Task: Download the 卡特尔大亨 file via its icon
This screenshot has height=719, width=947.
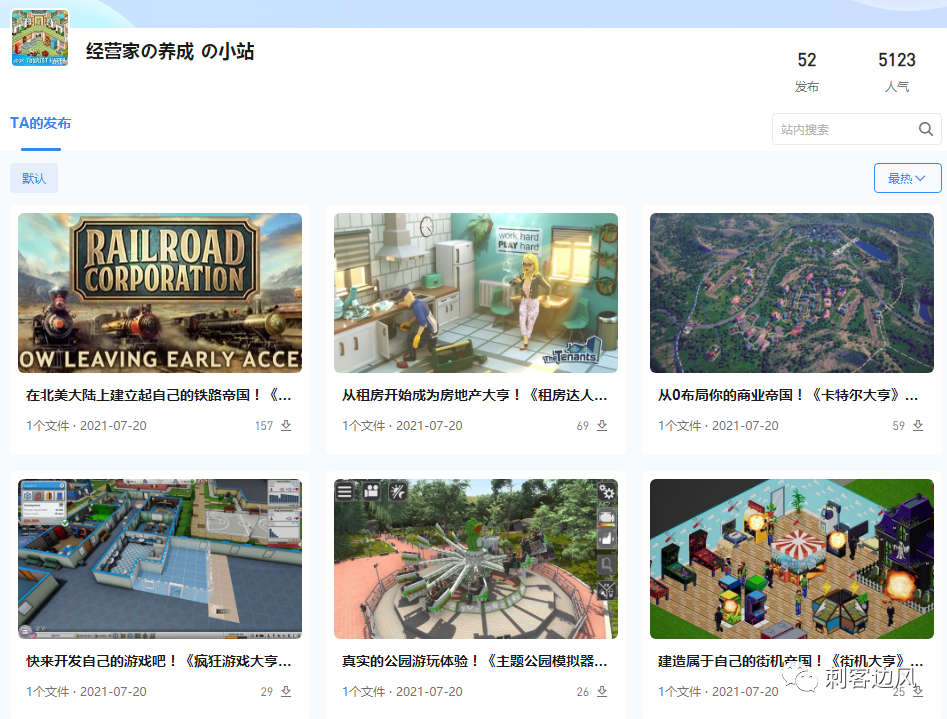Action: tap(918, 425)
